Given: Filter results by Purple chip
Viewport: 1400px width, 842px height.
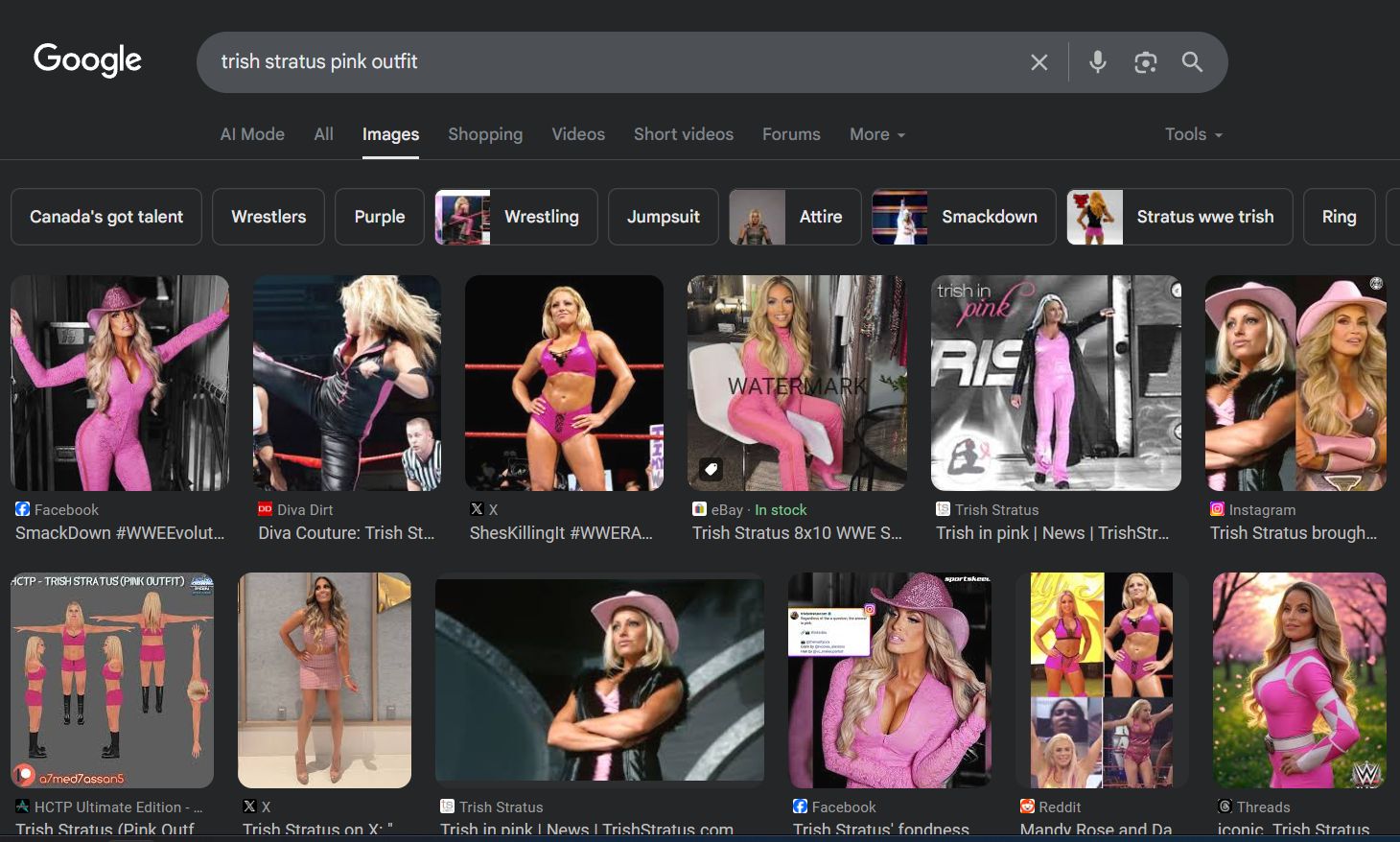Looking at the screenshot, I should coord(380,217).
